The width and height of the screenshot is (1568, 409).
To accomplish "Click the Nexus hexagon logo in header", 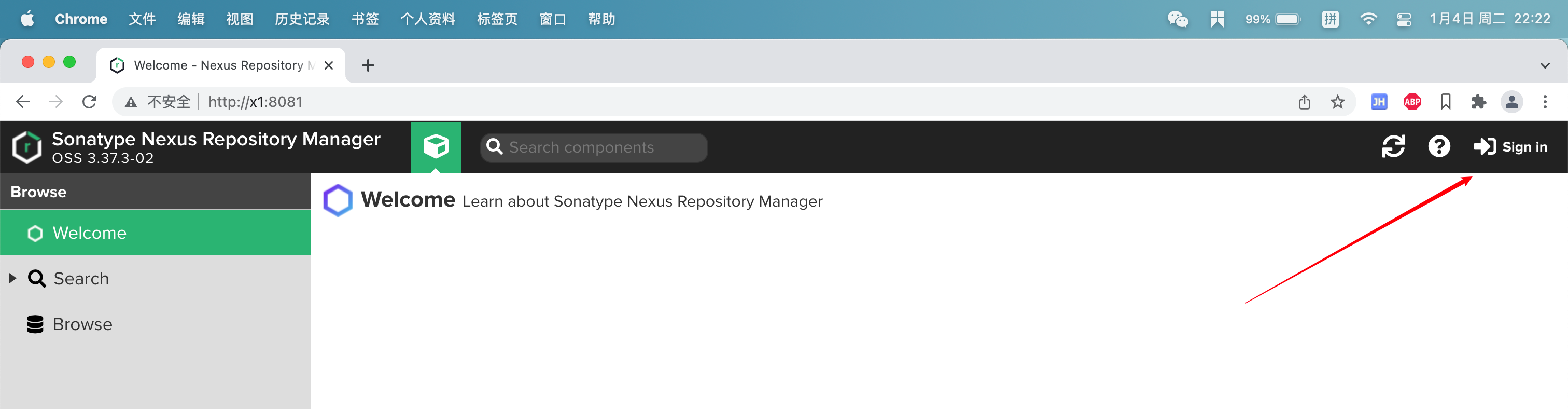I will [27, 147].
